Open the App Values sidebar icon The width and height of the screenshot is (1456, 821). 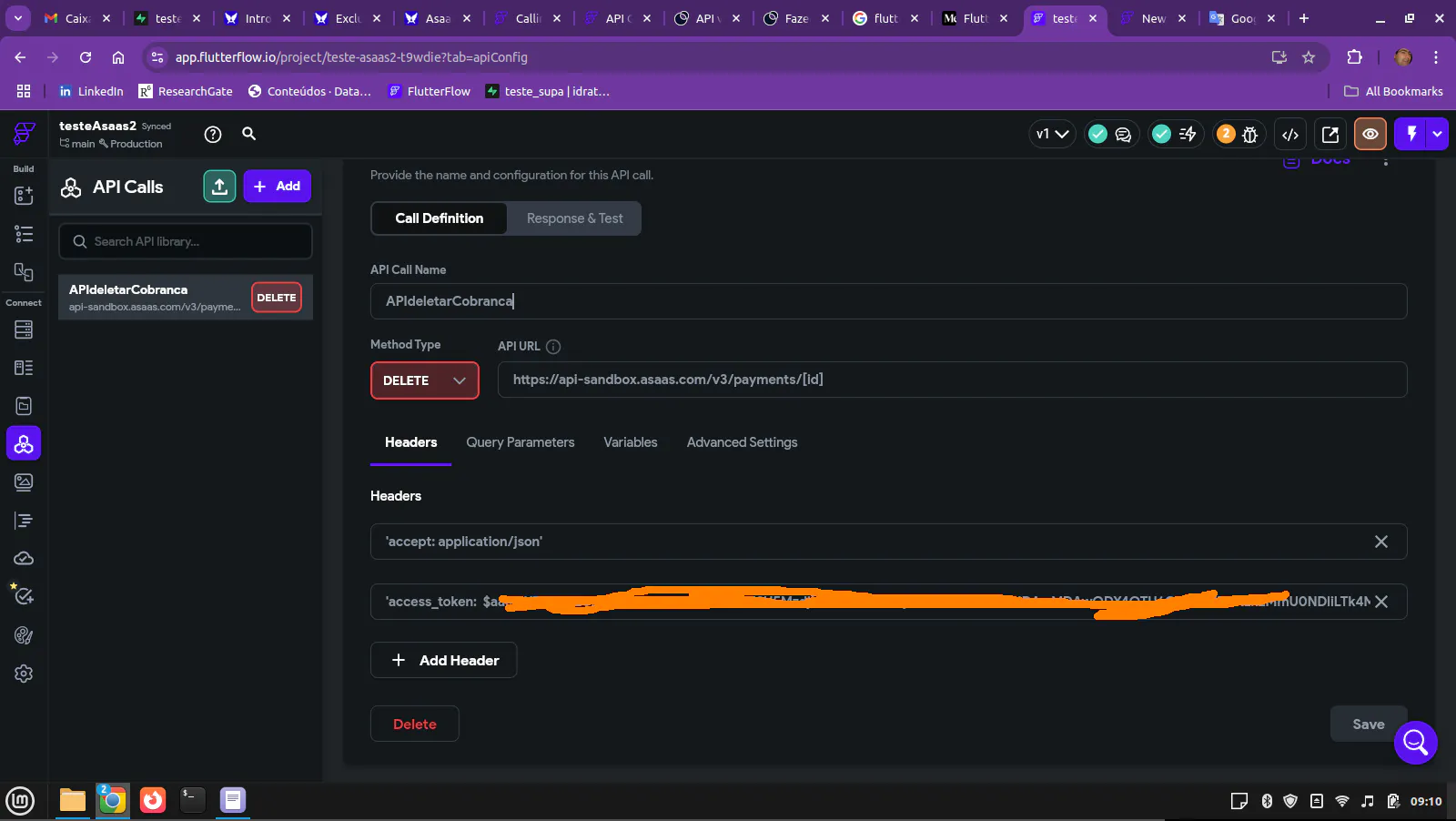pos(24,406)
